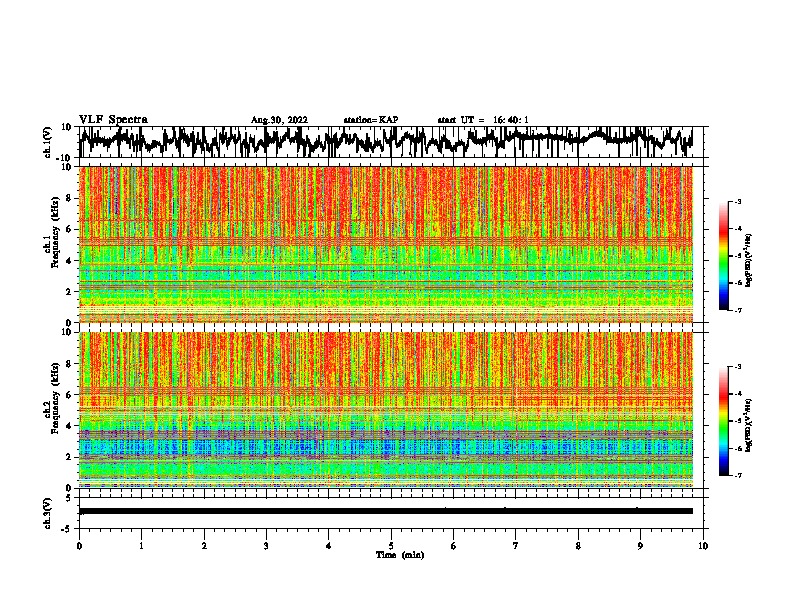The height and width of the screenshot is (612, 792).
Task: Click the "4" tick on ch.1 frequency axis
Action: (x=70, y=261)
